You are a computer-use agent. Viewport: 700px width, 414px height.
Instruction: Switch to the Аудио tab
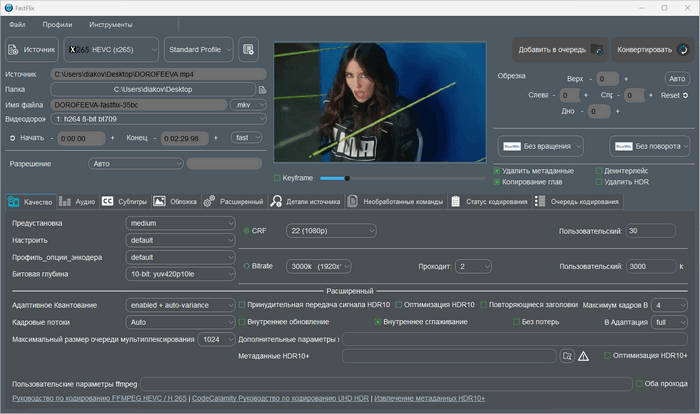77,202
